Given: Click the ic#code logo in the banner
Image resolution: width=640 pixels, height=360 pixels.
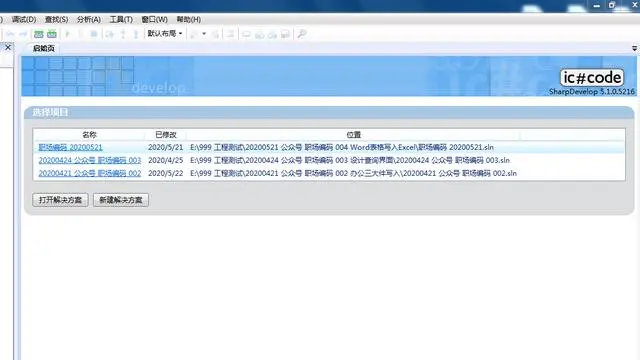Looking at the screenshot, I should click(592, 78).
